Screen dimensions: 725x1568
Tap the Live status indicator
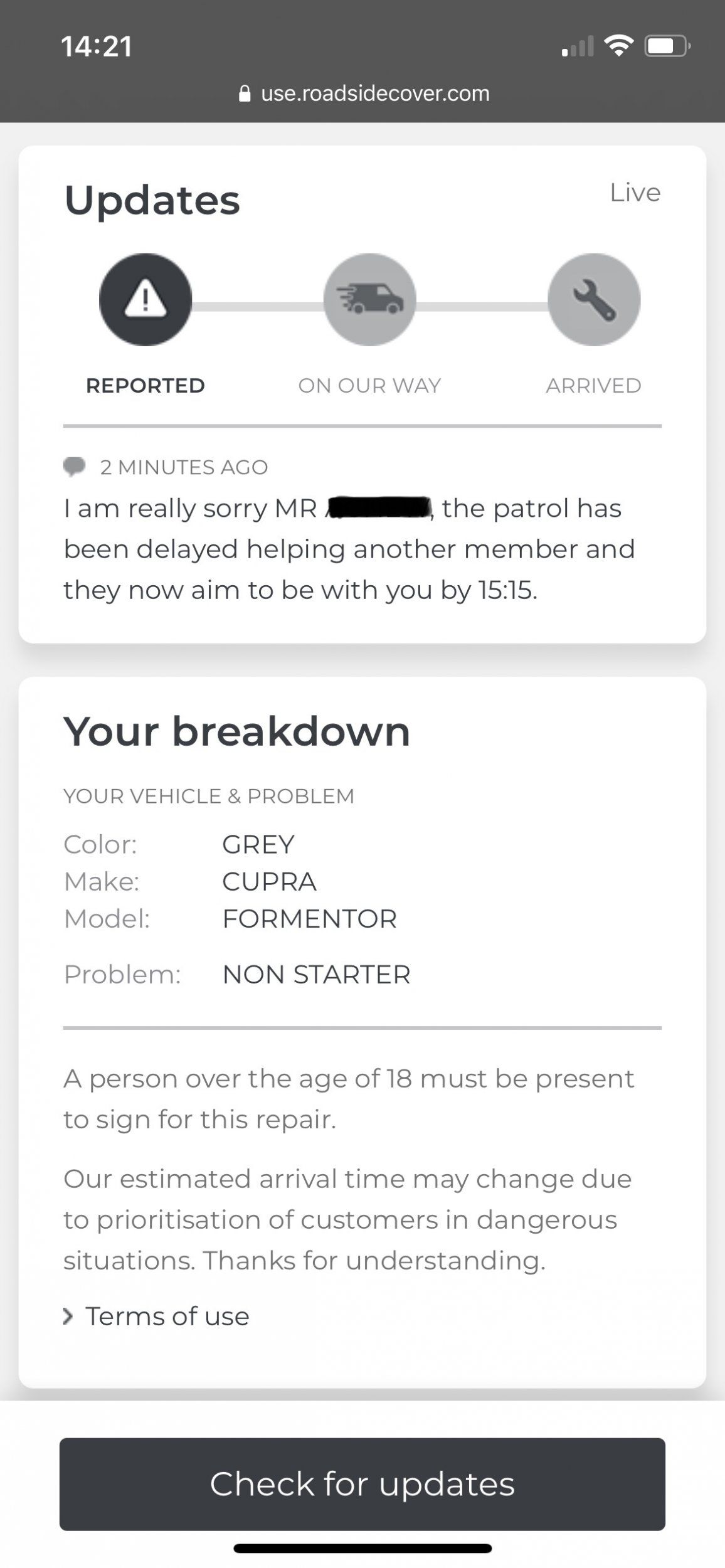coord(635,193)
